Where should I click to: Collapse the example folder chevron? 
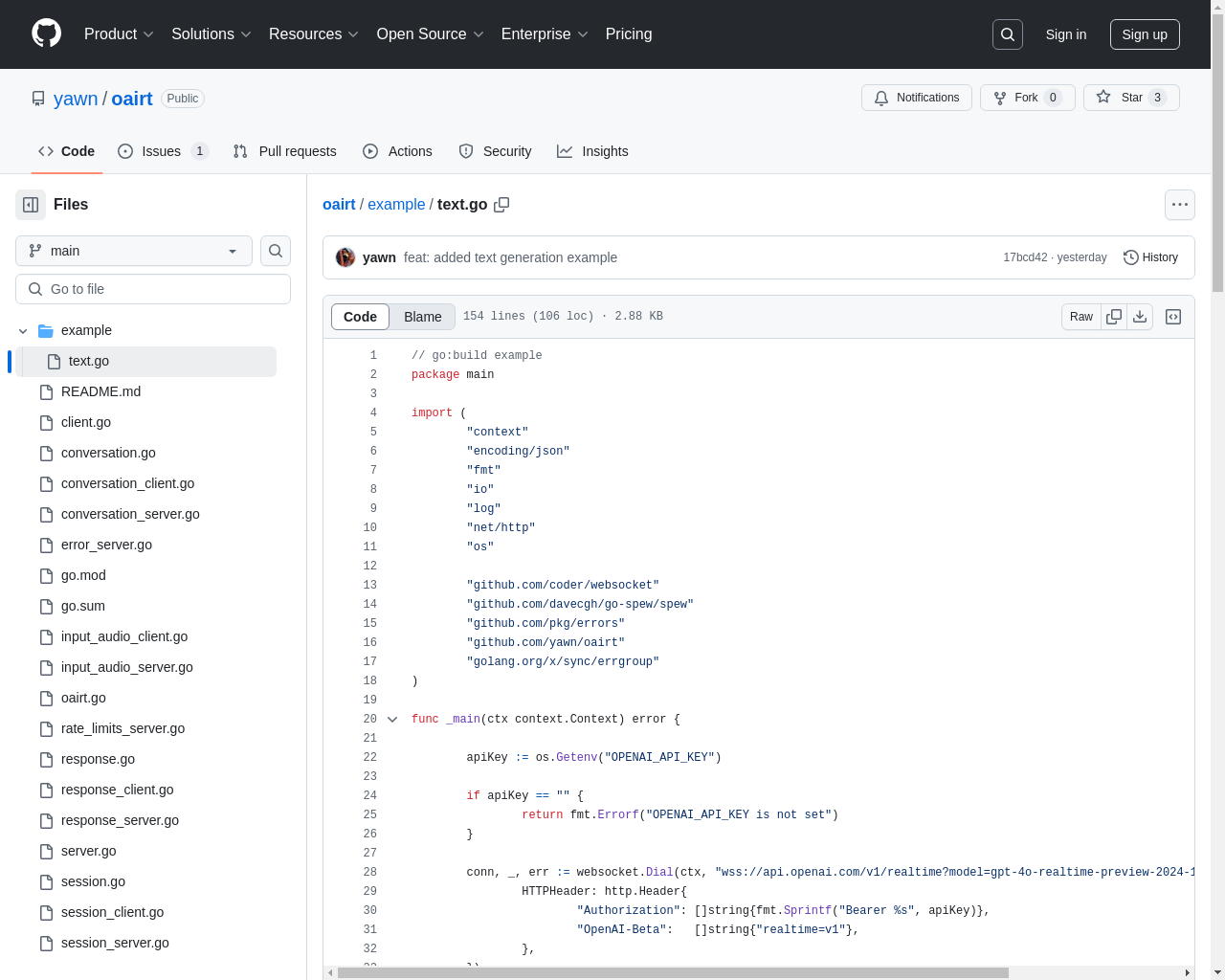(23, 331)
